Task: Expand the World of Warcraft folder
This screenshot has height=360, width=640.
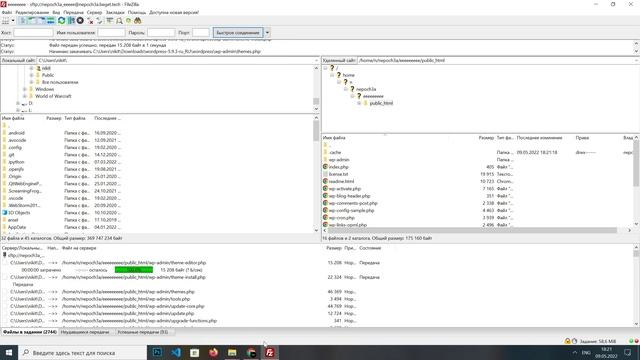Action: click(24, 96)
